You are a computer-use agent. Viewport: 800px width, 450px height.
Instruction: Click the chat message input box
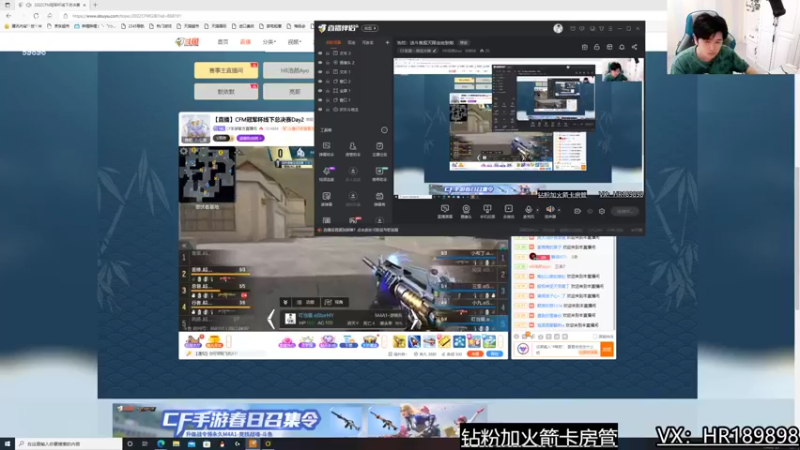tap(565, 349)
